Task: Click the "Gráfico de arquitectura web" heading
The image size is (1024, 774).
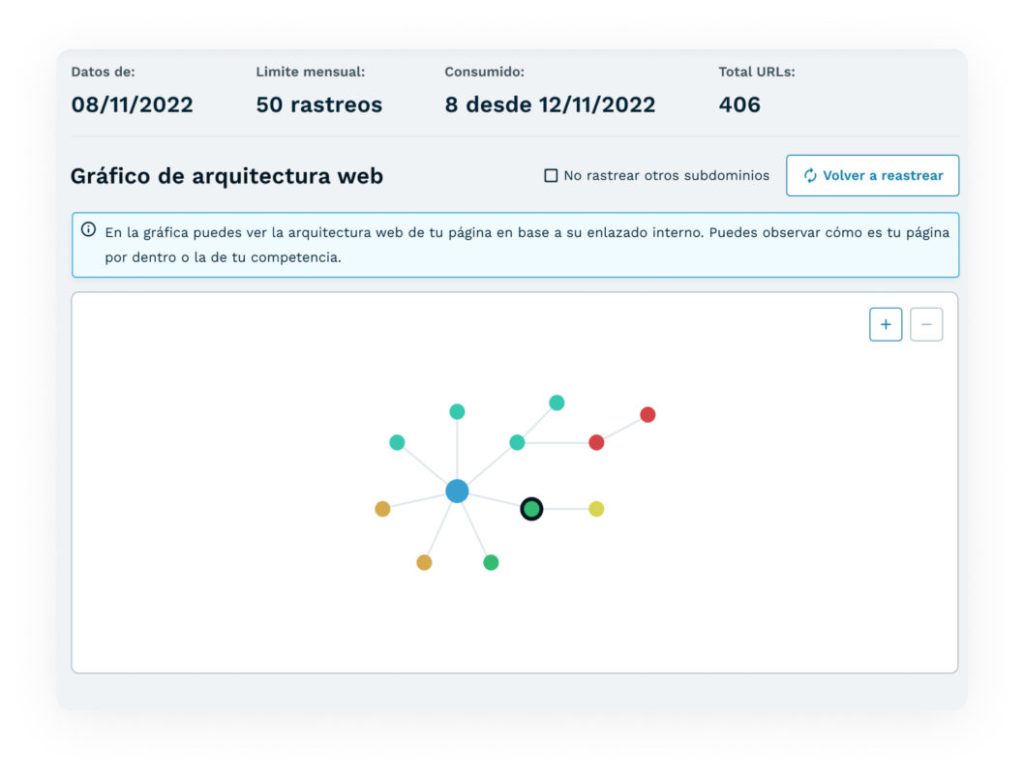Action: [227, 176]
